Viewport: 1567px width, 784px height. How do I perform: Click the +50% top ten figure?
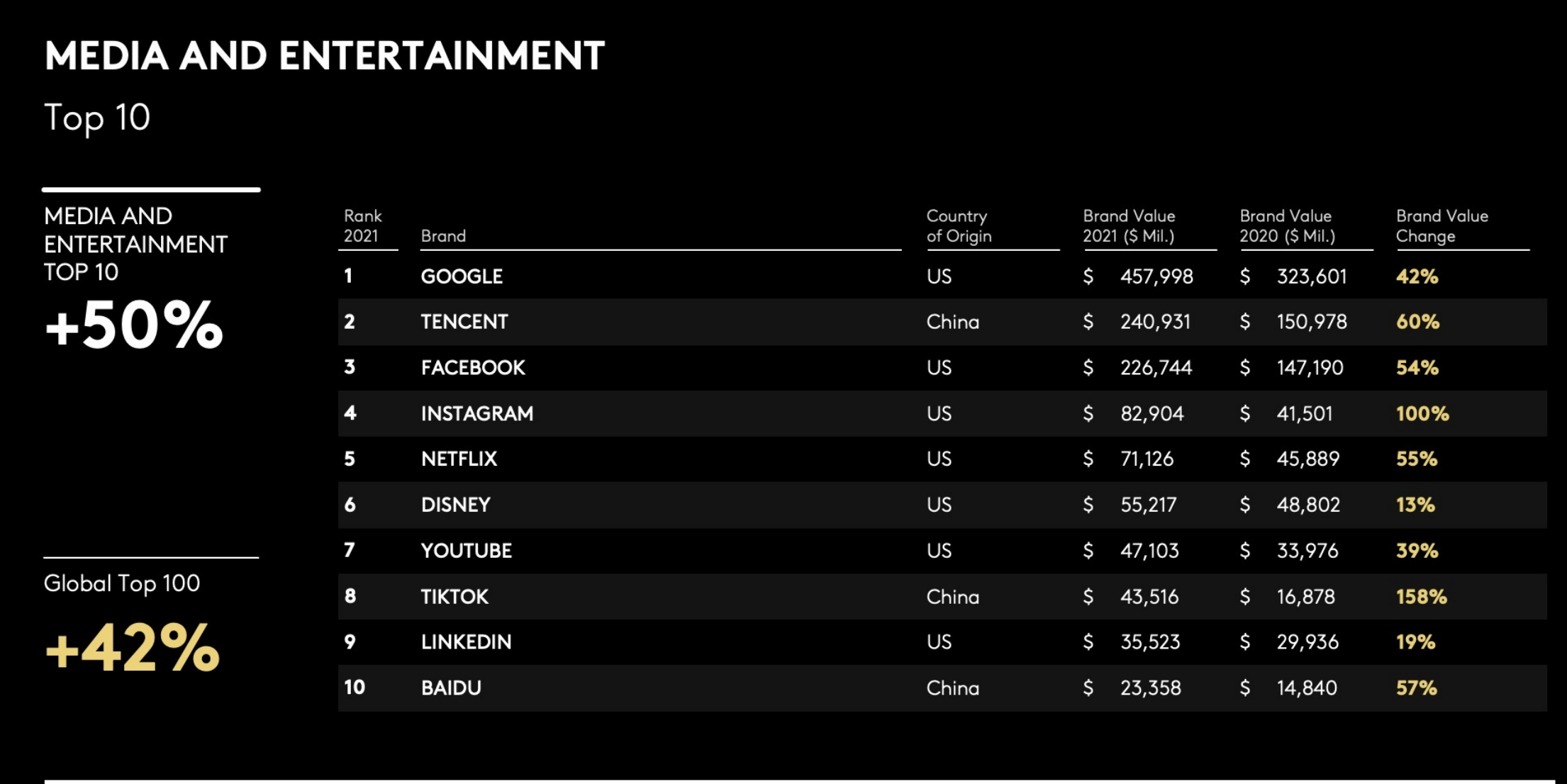(133, 325)
